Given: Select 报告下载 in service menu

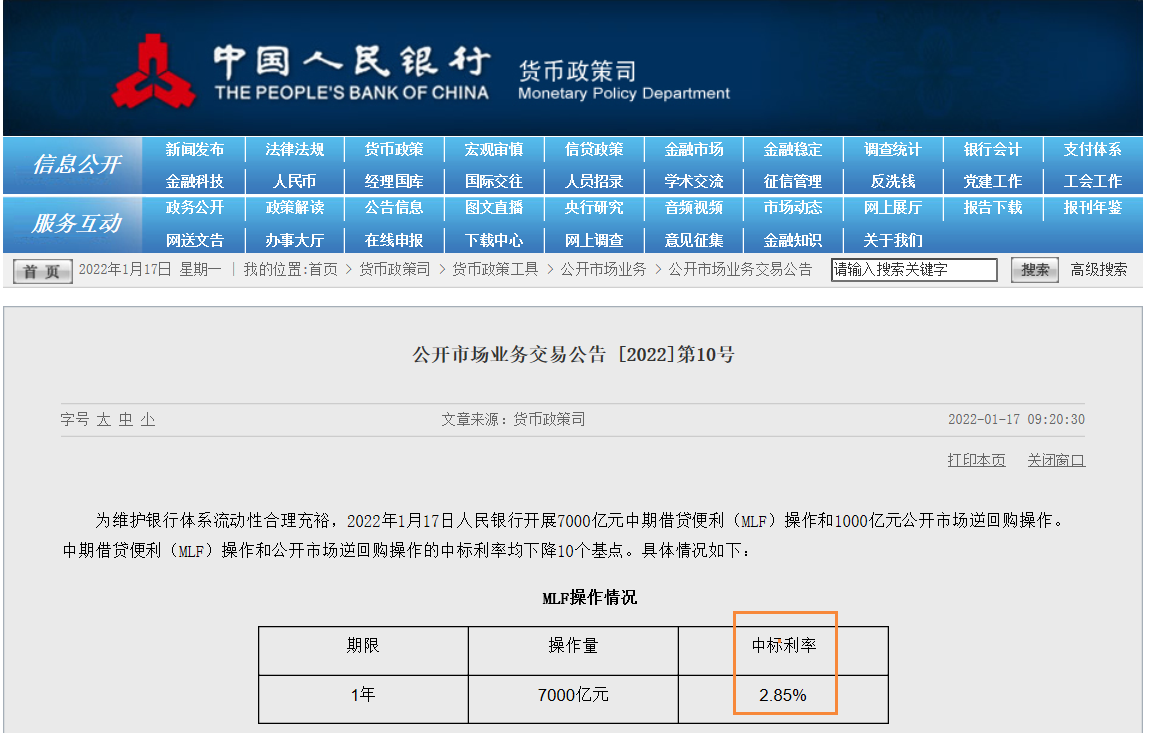Looking at the screenshot, I should pyautogui.click(x=993, y=207).
